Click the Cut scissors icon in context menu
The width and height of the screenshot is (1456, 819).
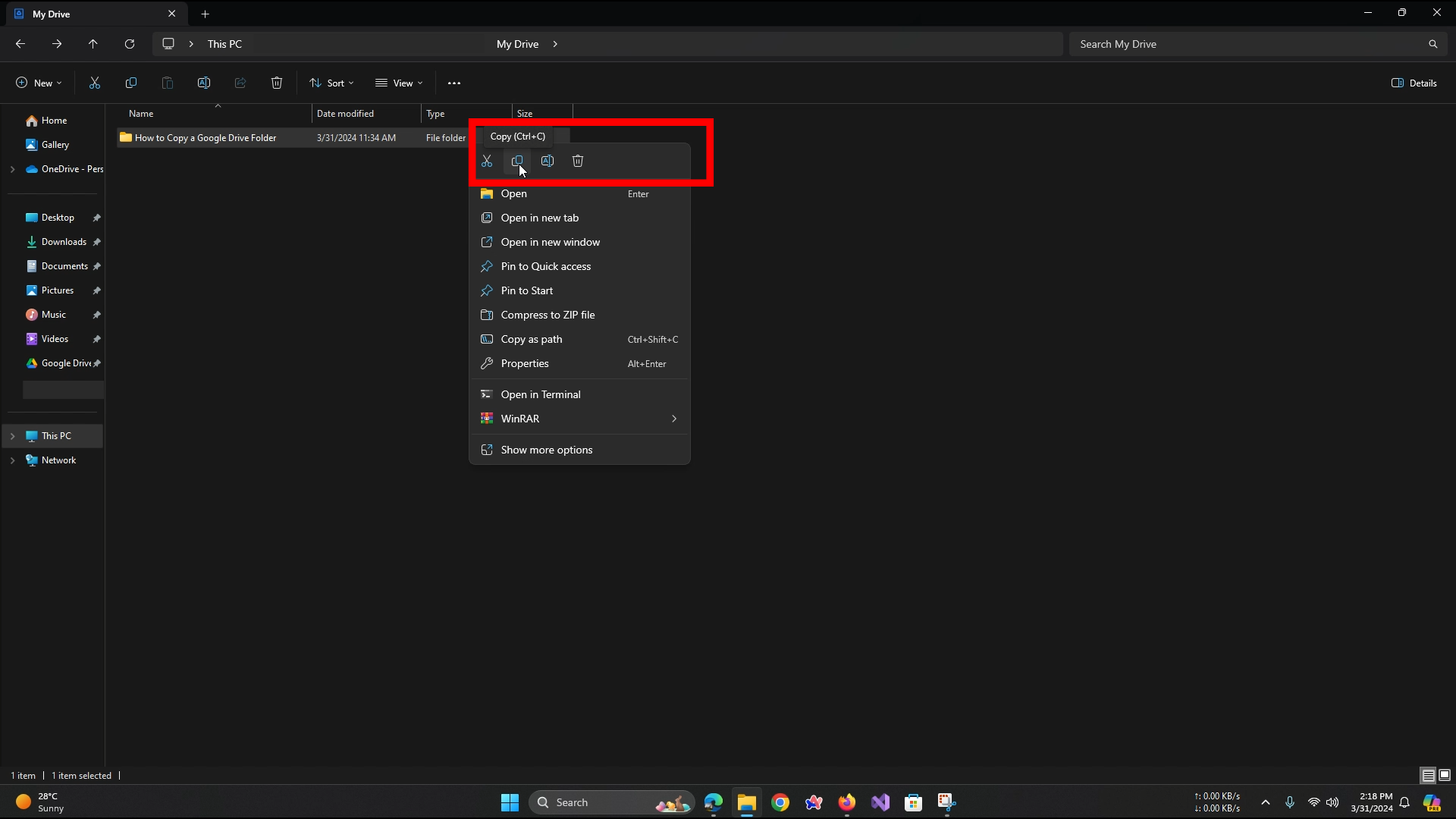[487, 161]
